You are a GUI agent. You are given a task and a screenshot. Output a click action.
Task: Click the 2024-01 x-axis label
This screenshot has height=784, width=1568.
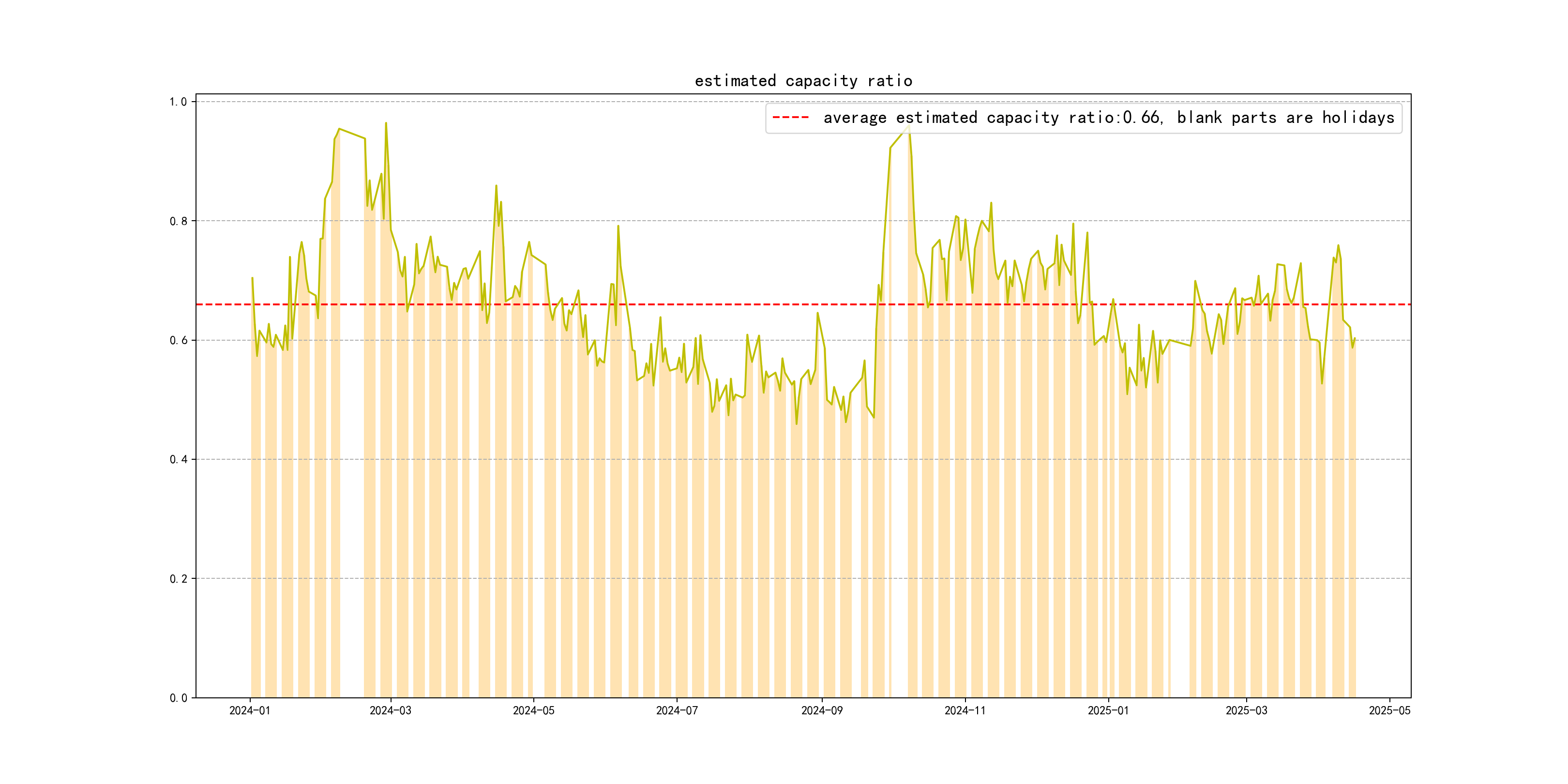click(x=250, y=710)
